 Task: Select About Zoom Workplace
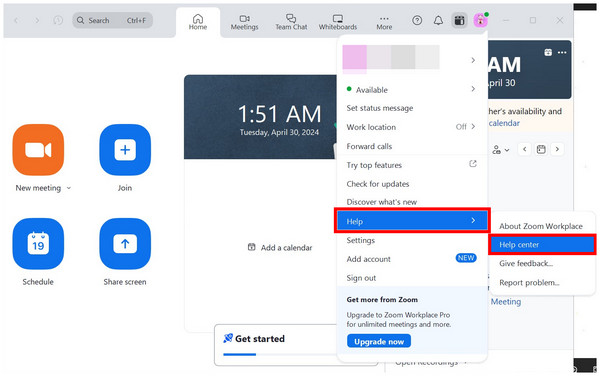pyautogui.click(x=541, y=226)
